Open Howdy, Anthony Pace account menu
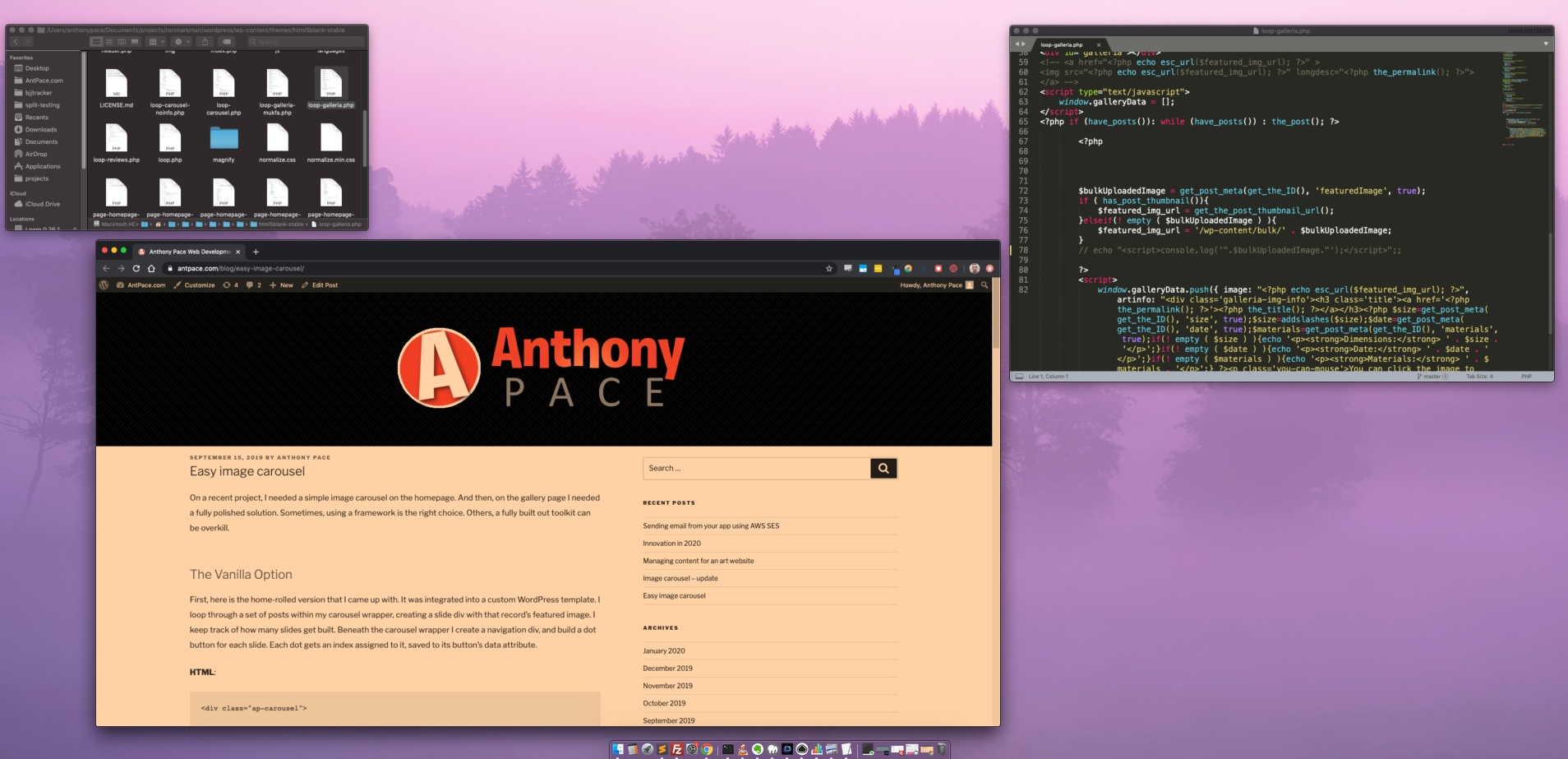 (937, 285)
